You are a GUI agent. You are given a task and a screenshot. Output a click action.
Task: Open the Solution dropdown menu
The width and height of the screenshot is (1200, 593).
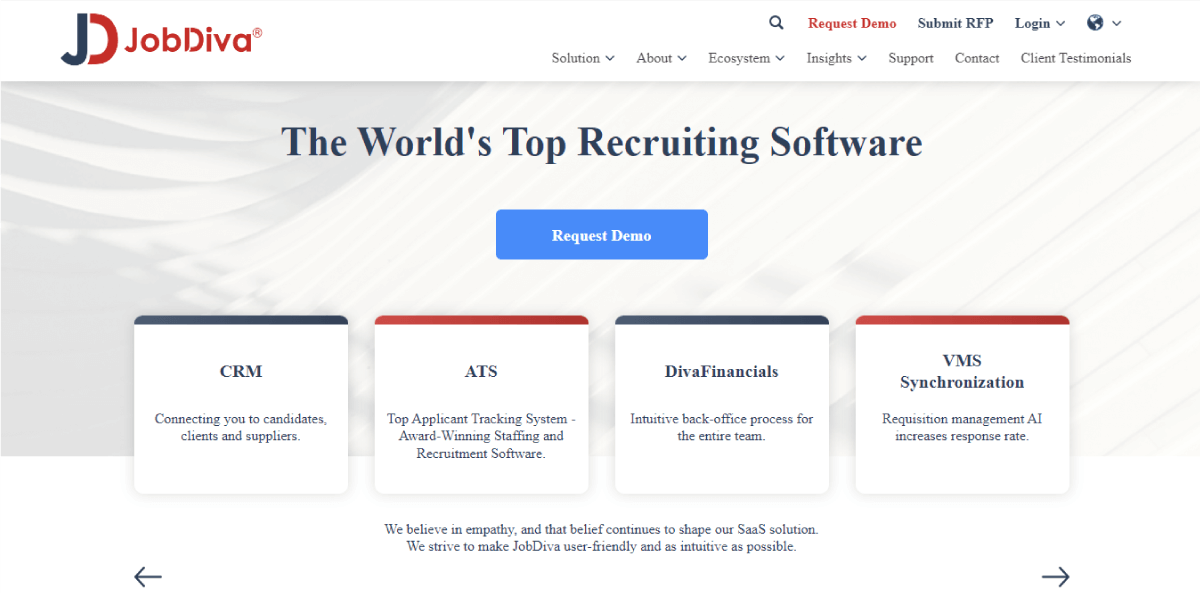coord(582,58)
